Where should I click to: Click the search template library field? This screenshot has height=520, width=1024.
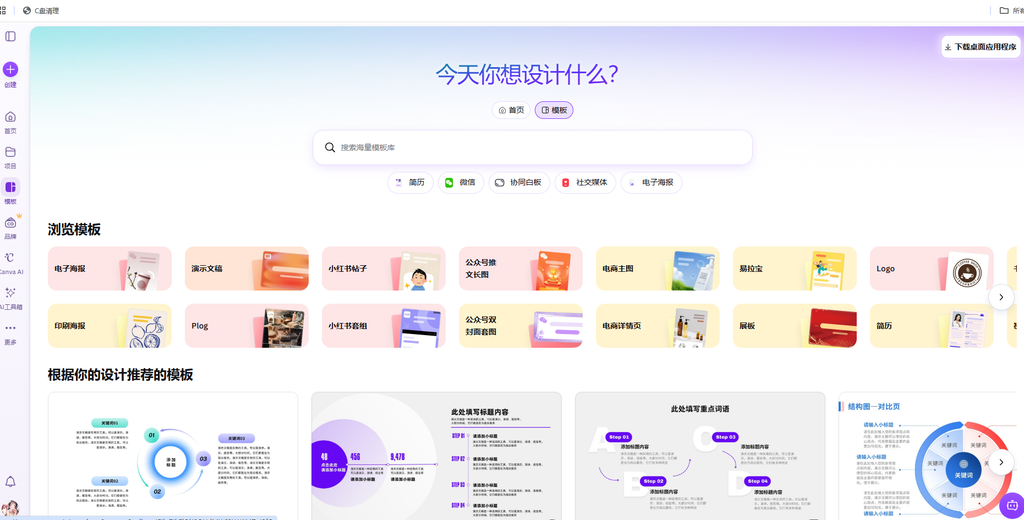coord(532,148)
